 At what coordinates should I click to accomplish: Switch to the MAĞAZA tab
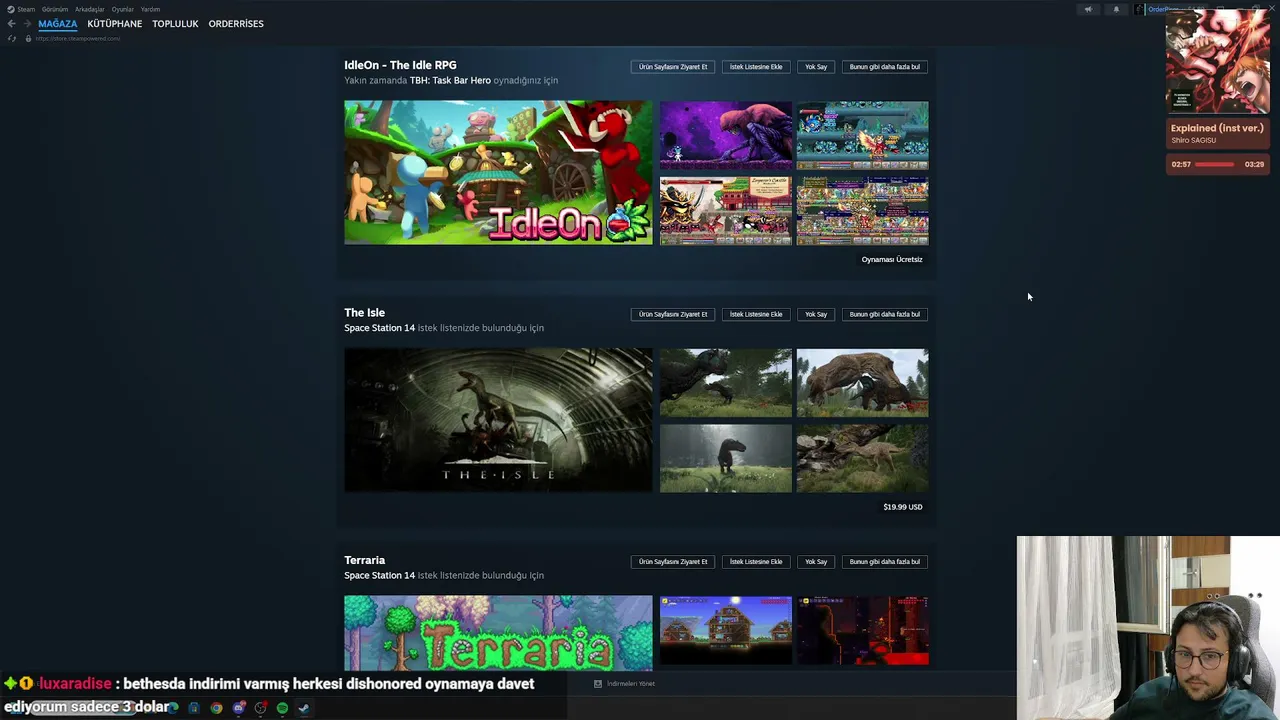[x=57, y=24]
